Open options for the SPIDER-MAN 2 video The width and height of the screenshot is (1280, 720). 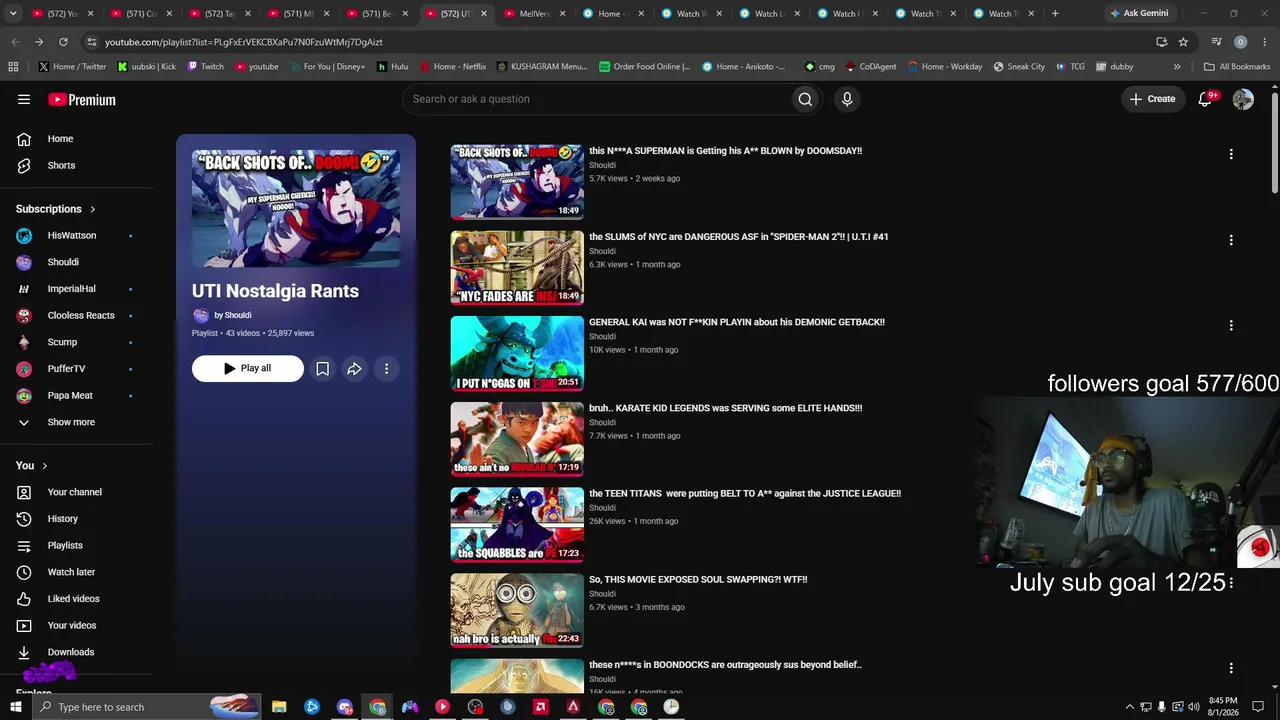[1231, 240]
